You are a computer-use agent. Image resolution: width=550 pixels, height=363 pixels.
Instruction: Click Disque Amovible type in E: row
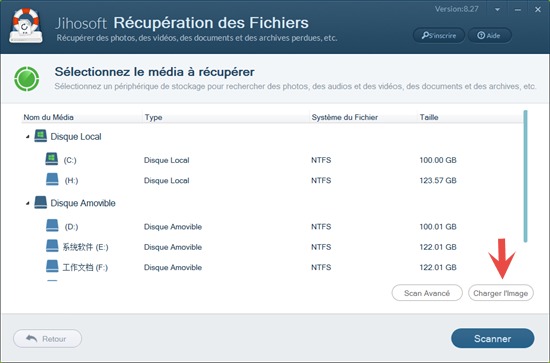[x=173, y=247]
